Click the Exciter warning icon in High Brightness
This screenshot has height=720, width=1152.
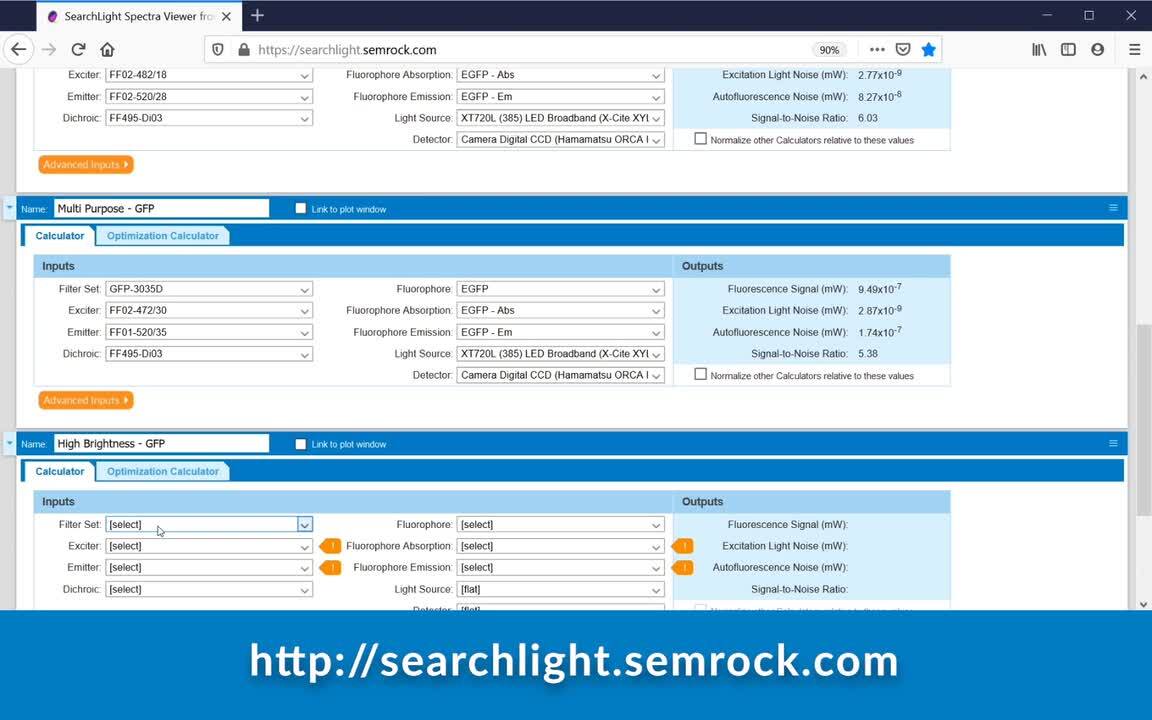[x=330, y=546]
